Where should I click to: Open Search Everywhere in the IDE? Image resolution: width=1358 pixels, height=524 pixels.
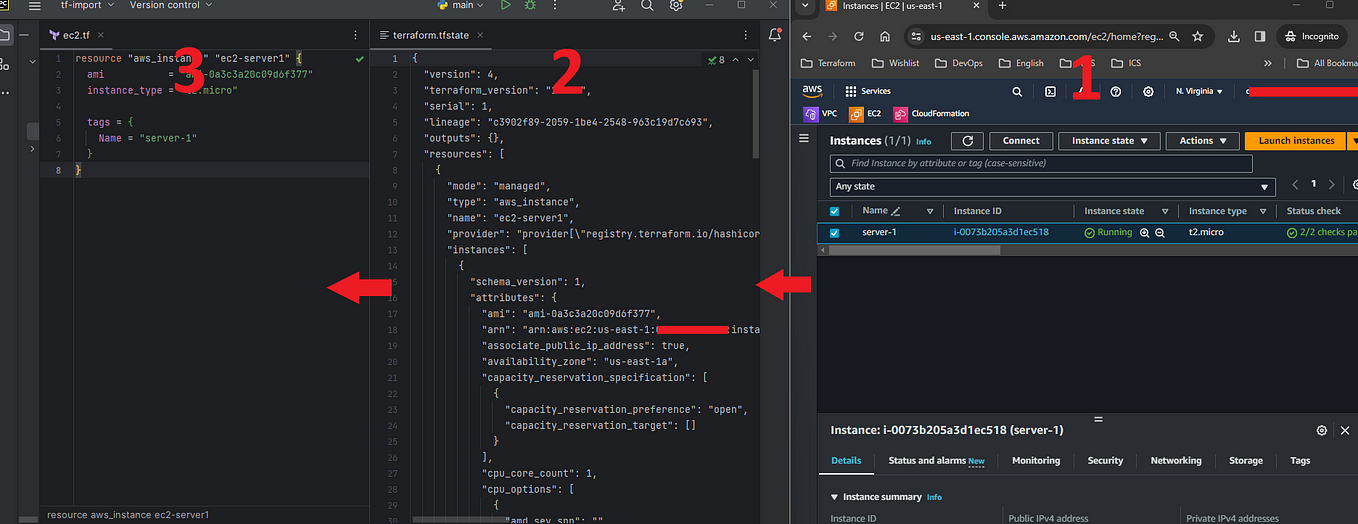click(647, 5)
